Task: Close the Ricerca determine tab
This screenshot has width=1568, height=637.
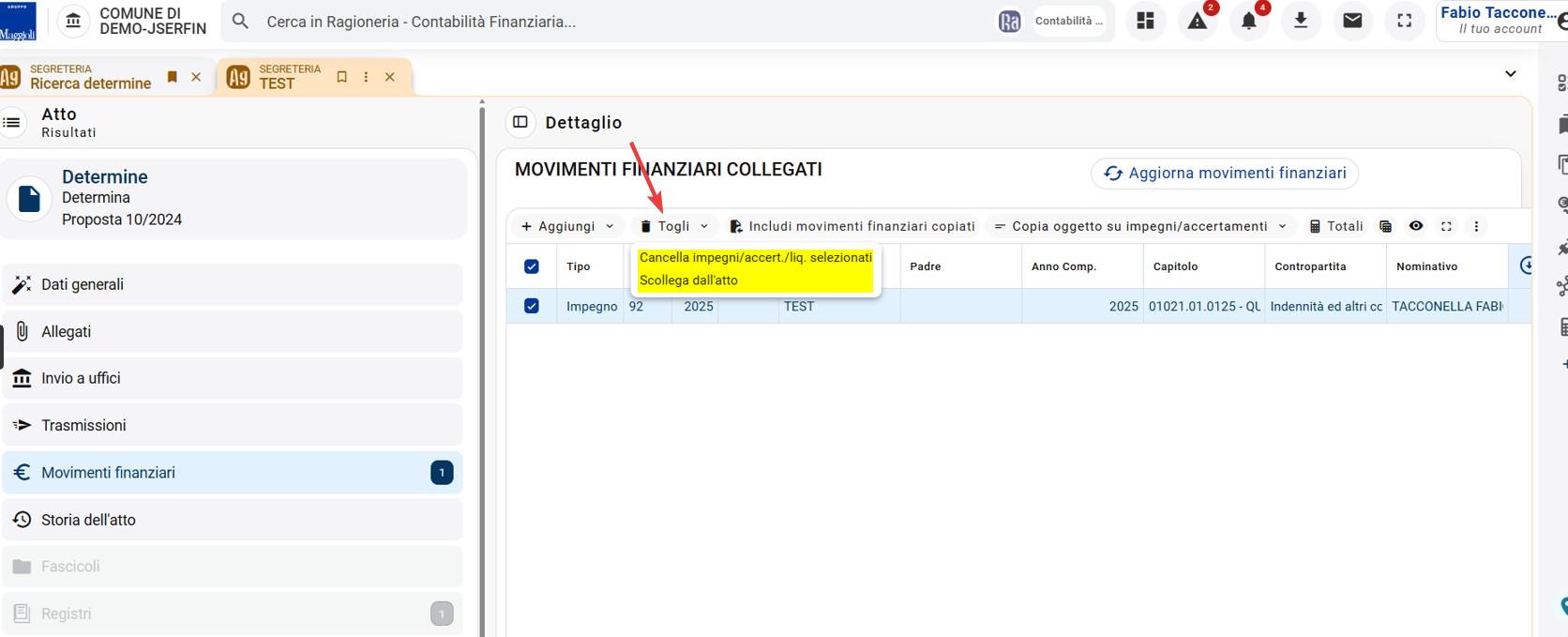Action: click(196, 77)
